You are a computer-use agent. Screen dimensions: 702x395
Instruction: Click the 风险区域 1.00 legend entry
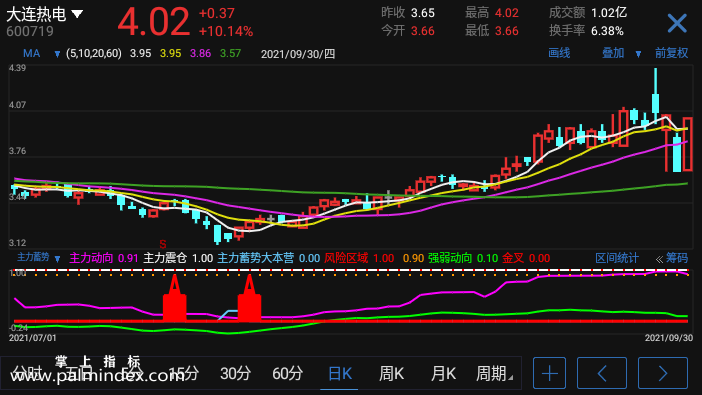point(359,258)
